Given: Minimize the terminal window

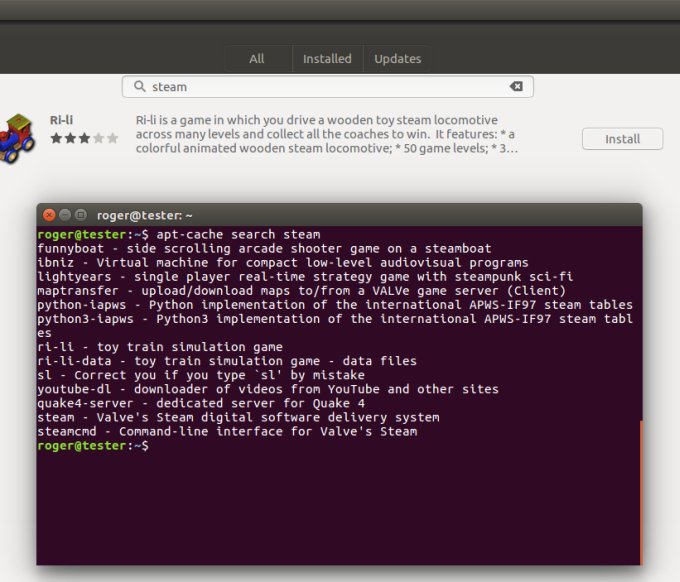Looking at the screenshot, I should (x=65, y=215).
